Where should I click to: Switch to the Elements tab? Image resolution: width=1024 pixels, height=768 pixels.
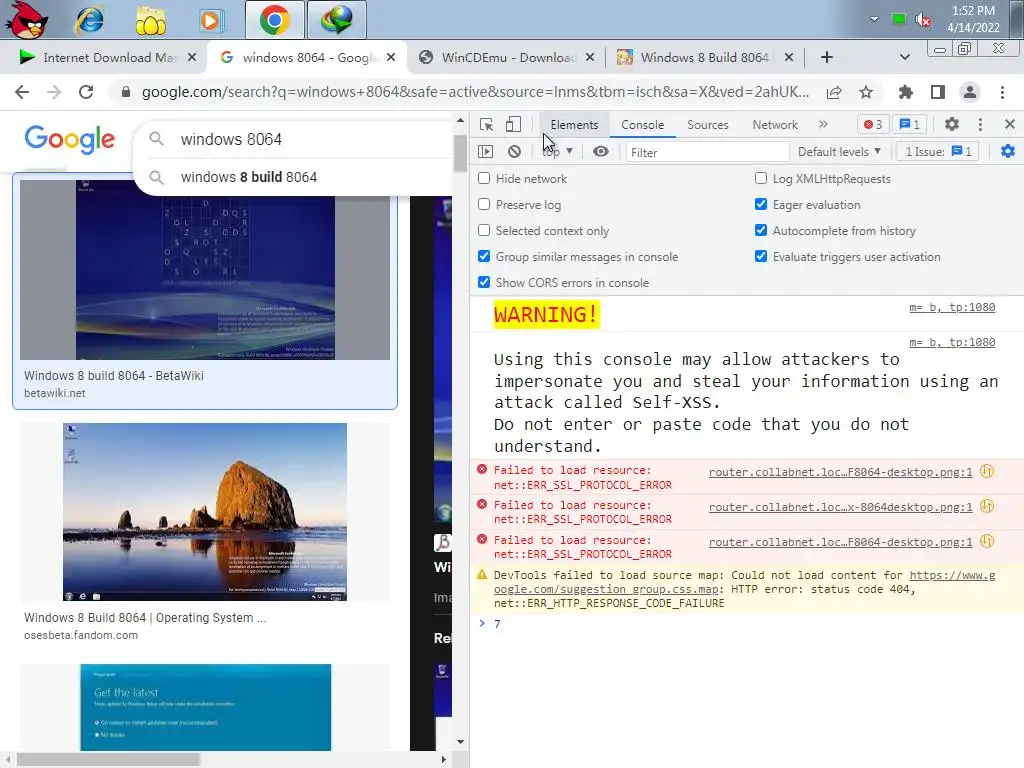pos(574,125)
